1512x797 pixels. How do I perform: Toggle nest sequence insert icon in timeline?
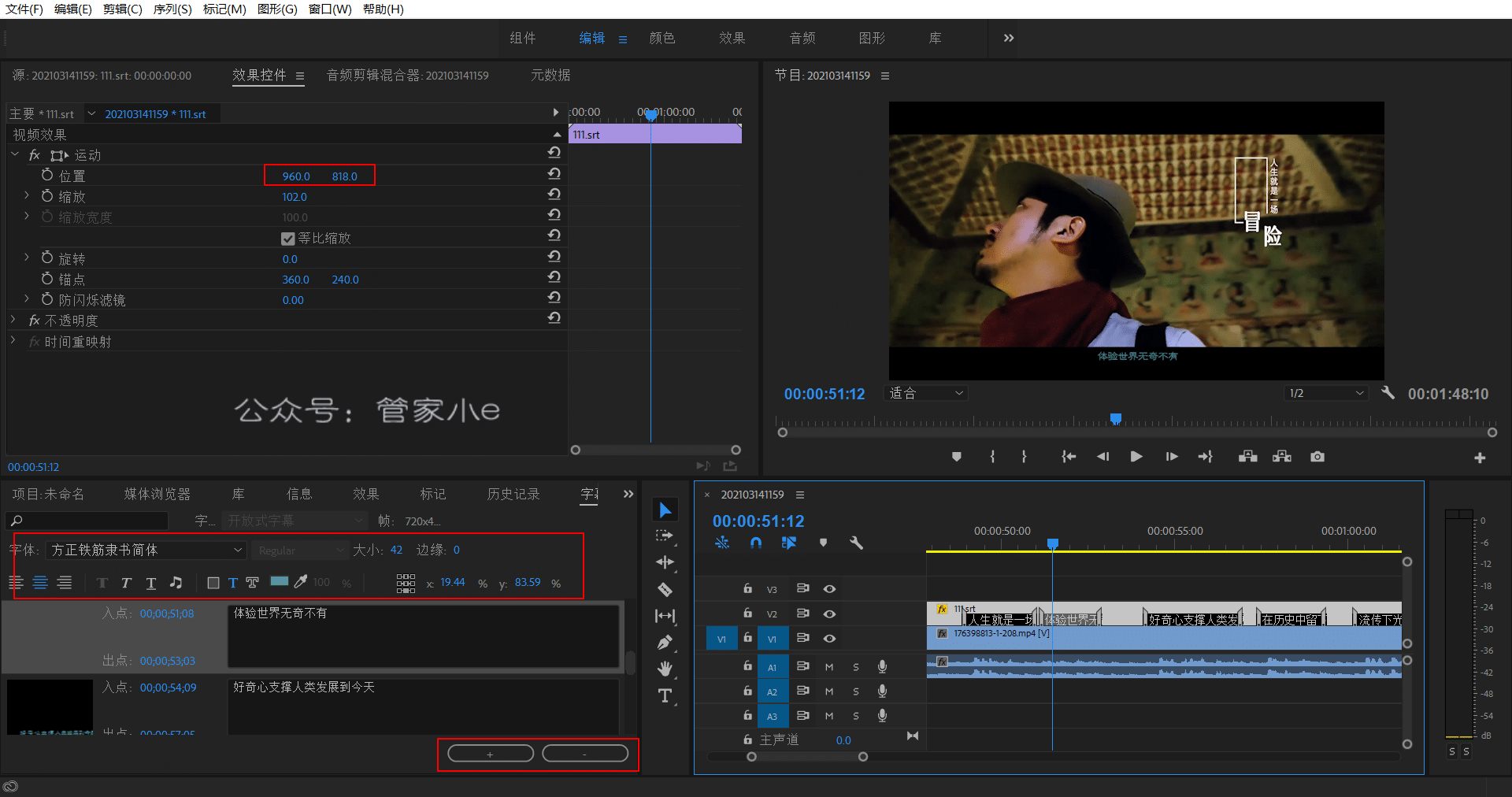pos(722,543)
